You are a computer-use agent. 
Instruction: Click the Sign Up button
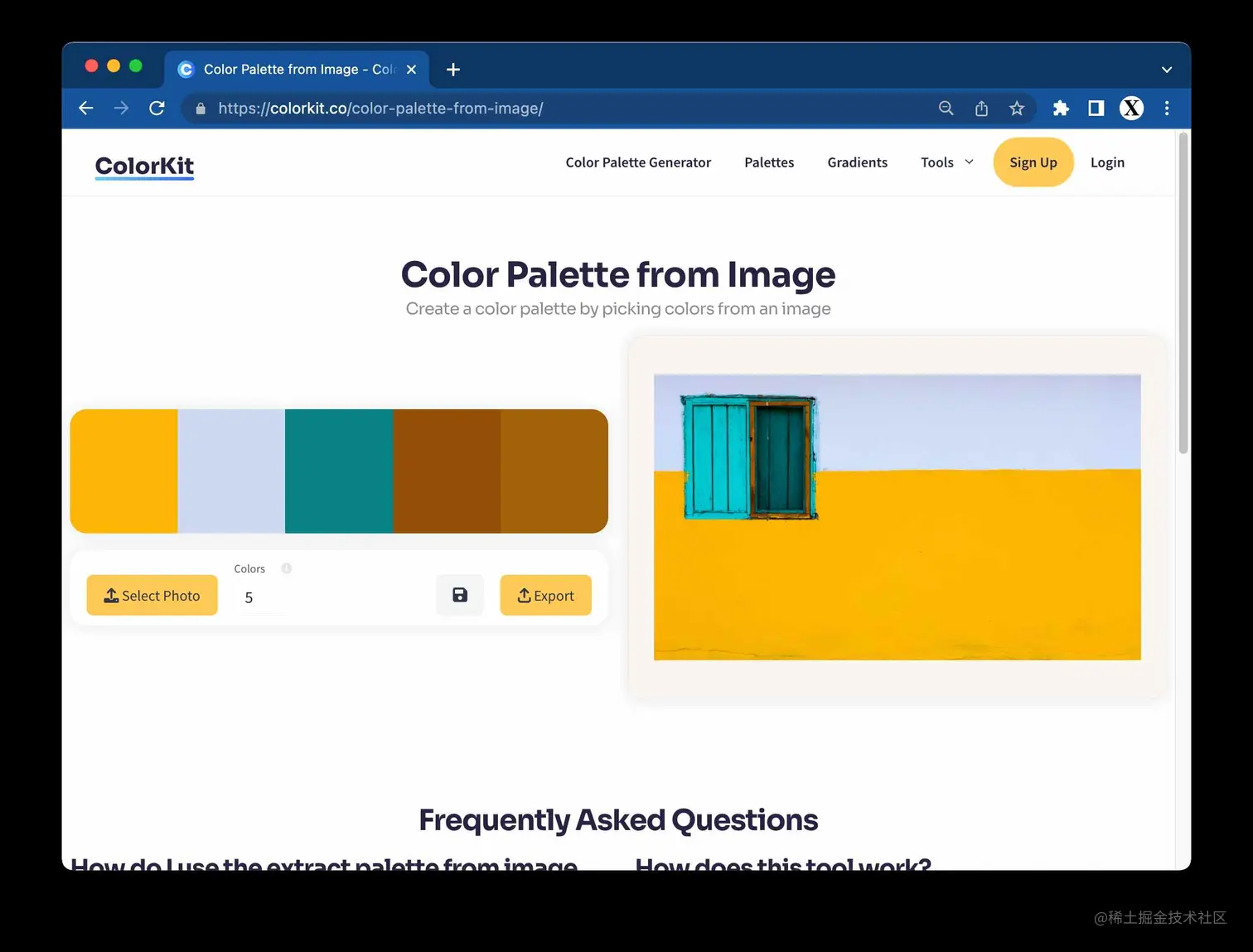[1033, 162]
